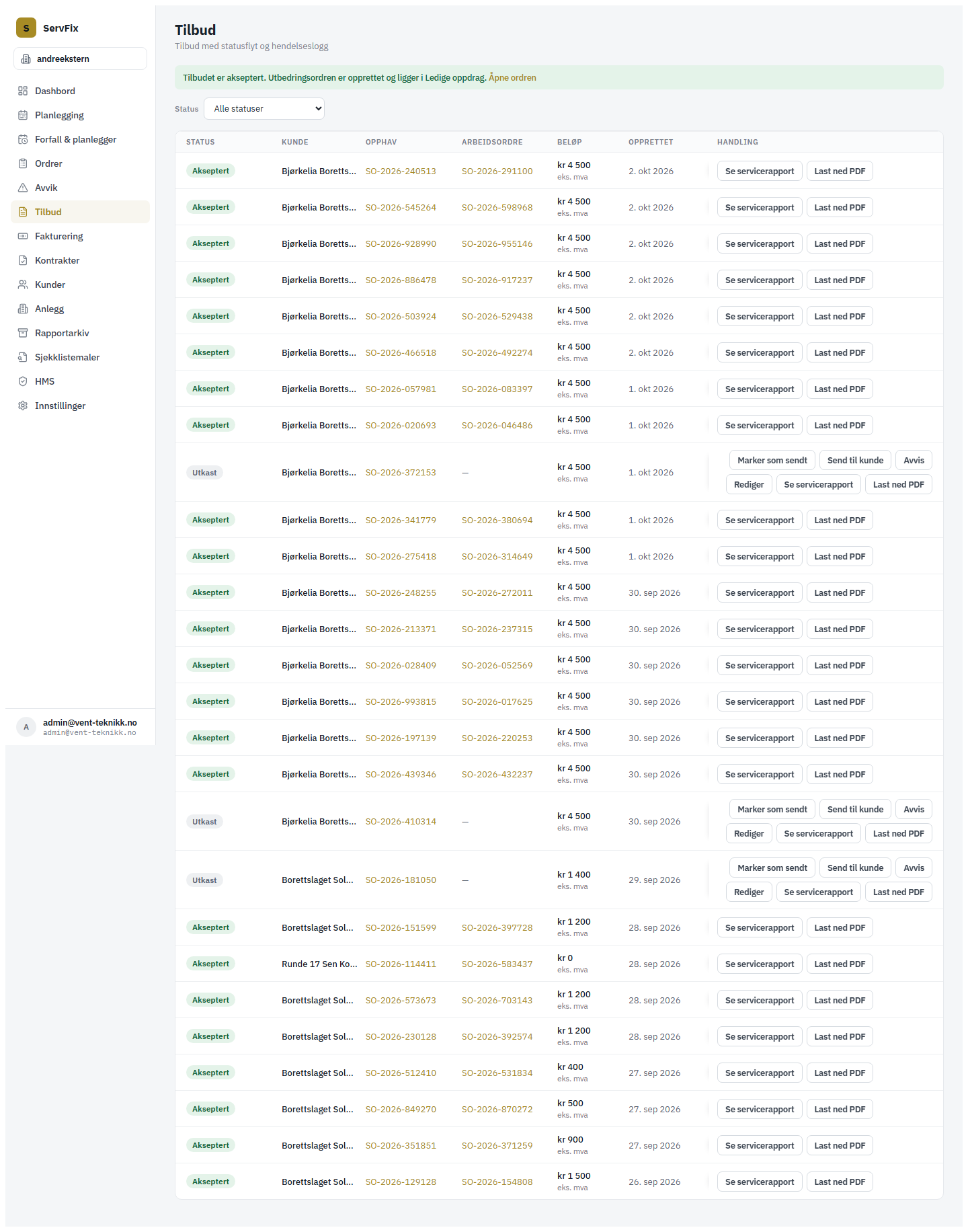
Task: Click Send til kunde for SO-2026-410314
Action: pyautogui.click(x=855, y=810)
